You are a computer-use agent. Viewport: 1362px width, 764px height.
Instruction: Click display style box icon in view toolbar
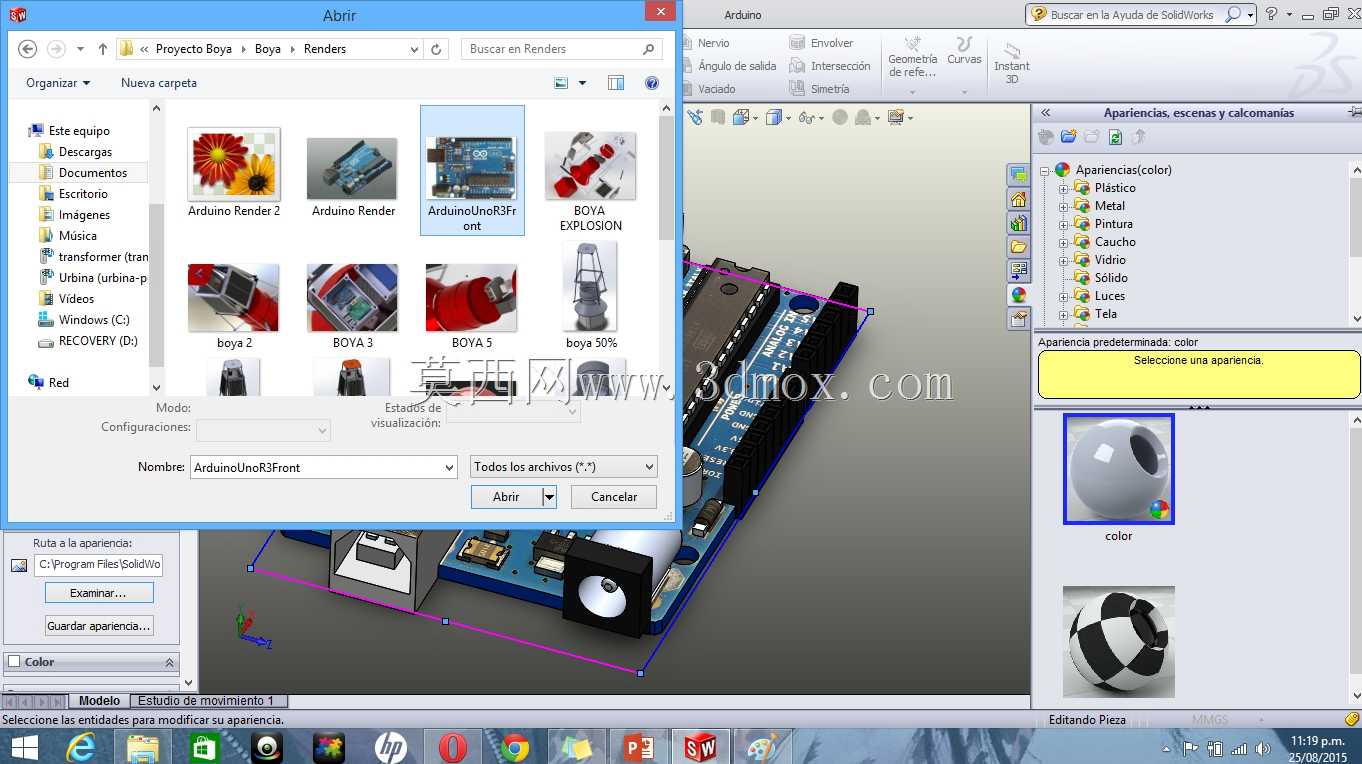click(x=773, y=118)
